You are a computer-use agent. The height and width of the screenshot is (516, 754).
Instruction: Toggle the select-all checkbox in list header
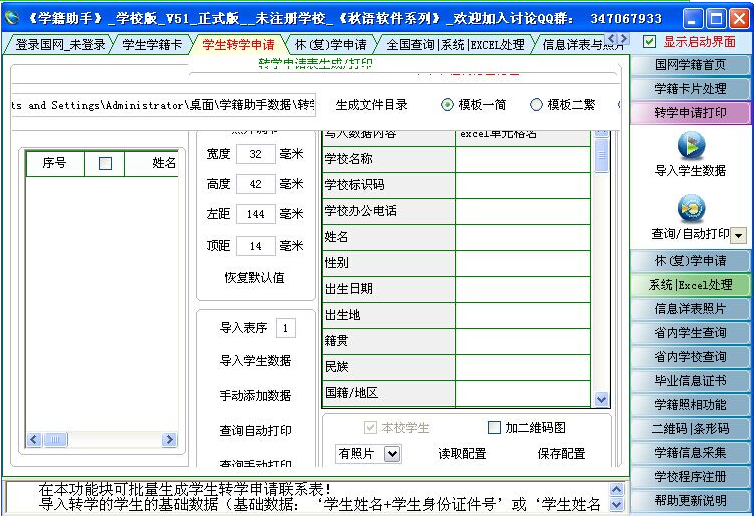(x=105, y=163)
